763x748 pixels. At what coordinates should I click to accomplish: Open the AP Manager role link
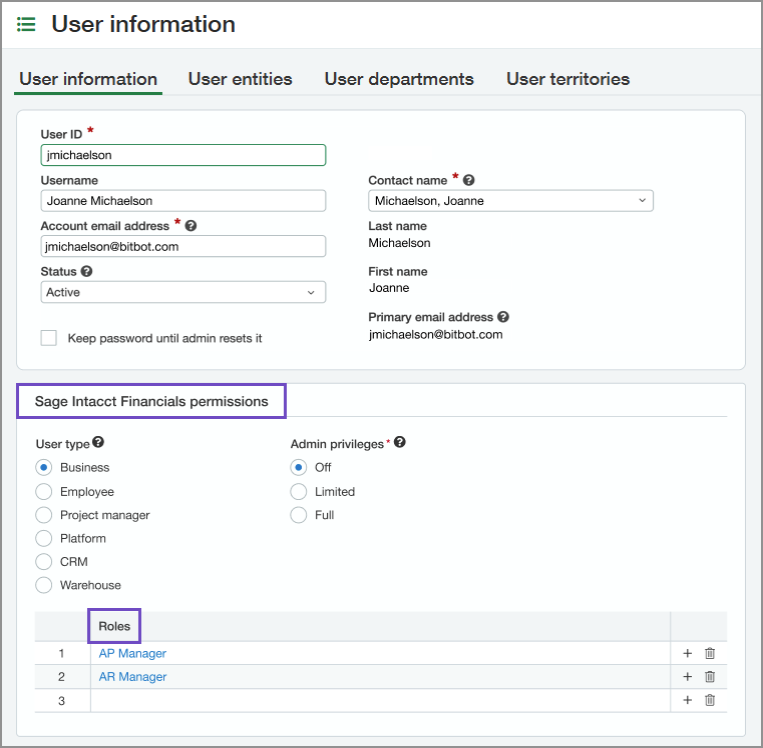(132, 653)
